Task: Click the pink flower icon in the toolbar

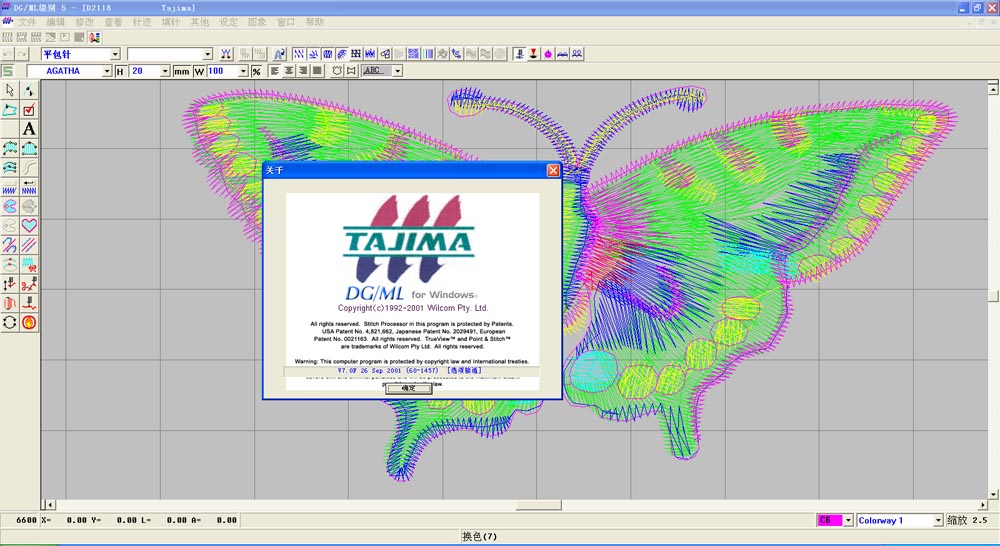Action: 548,54
